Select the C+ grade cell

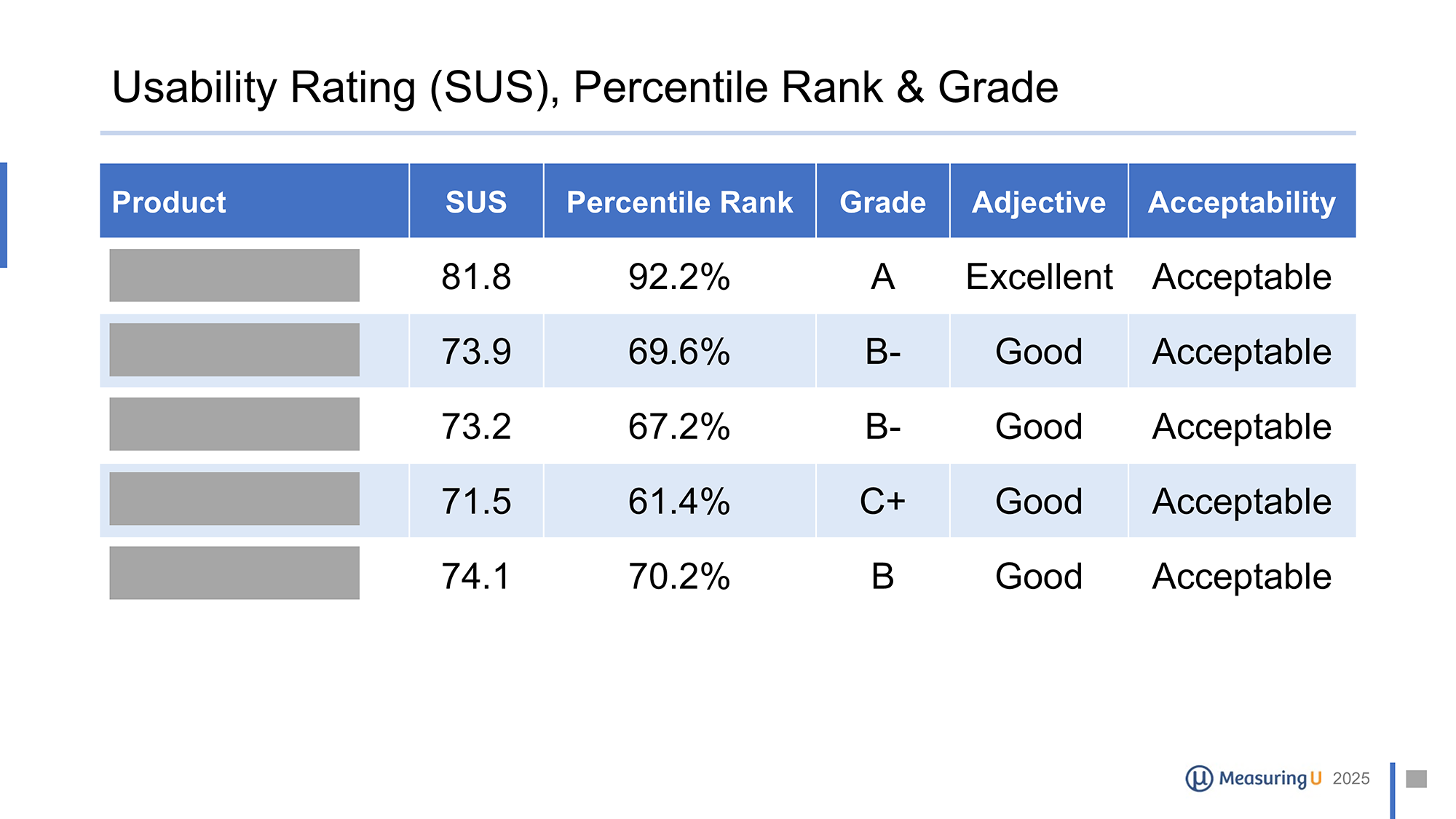(882, 501)
